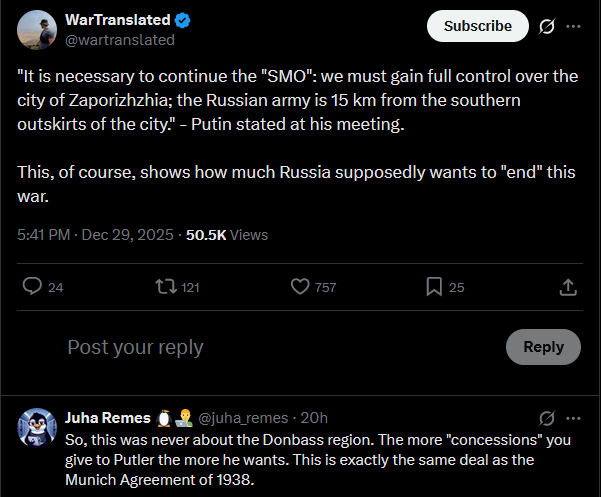The height and width of the screenshot is (497, 601).
Task: Visit the @wartranslated handle
Action: pos(120,40)
